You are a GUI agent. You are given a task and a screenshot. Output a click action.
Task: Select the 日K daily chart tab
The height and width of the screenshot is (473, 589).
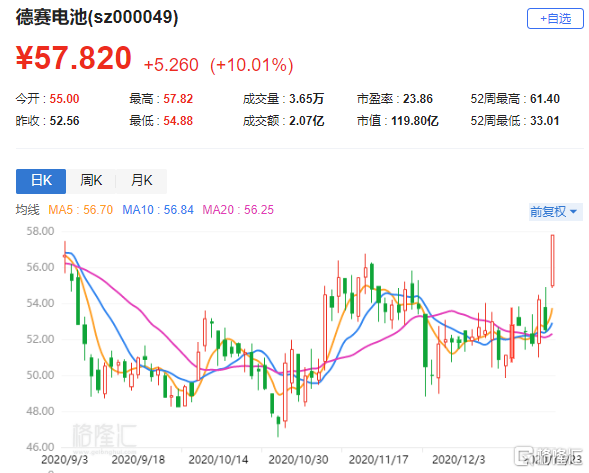[41, 181]
